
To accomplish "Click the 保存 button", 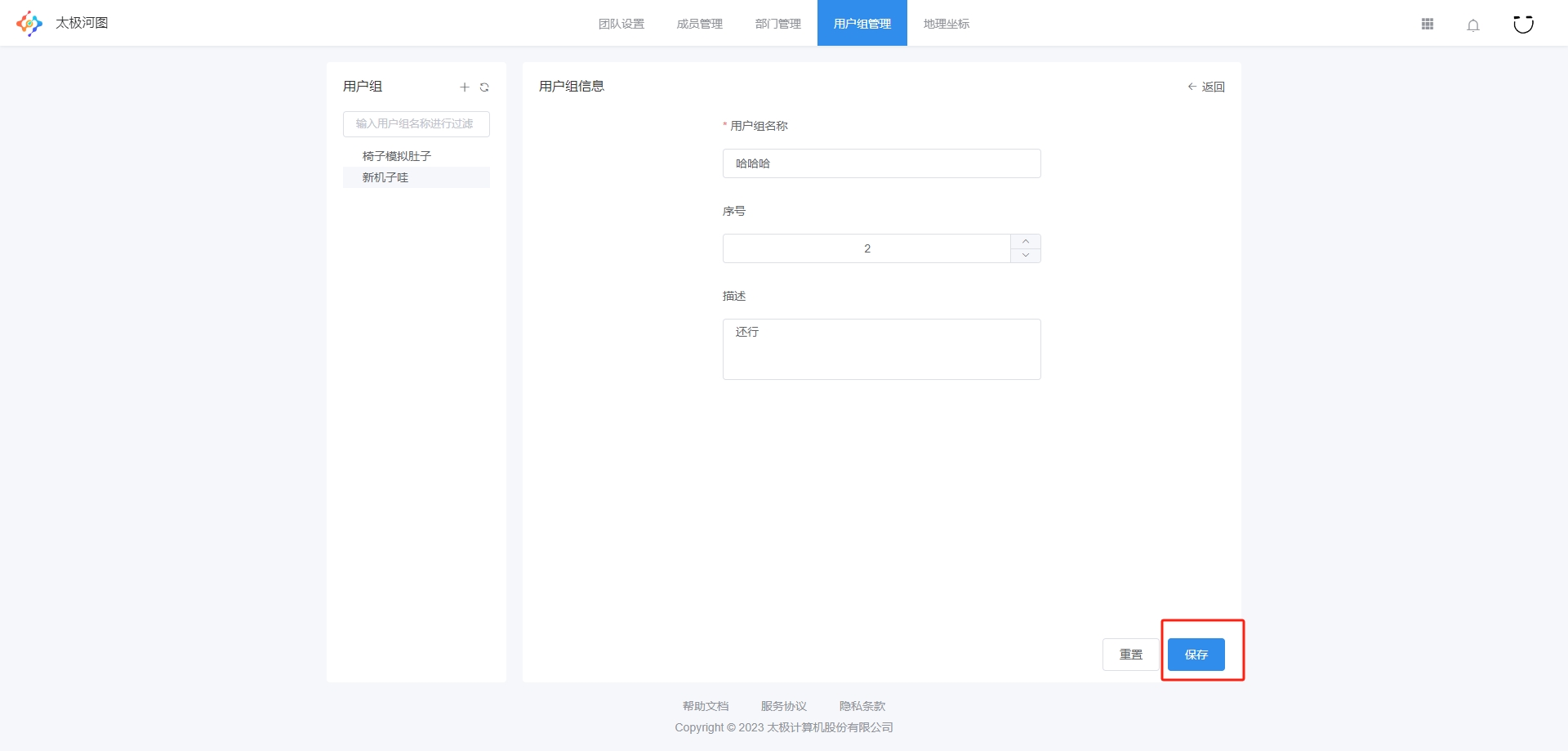I will pos(1196,655).
